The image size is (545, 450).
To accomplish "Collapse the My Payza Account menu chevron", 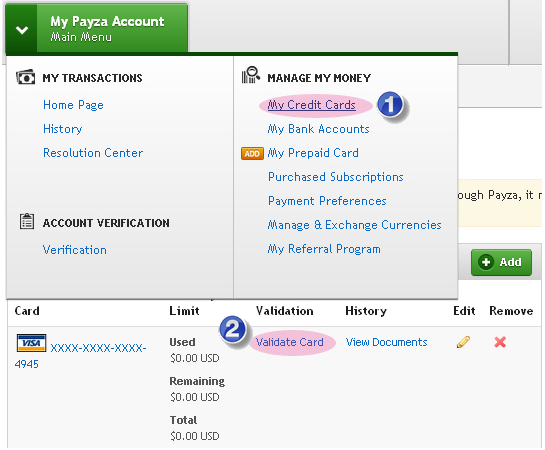I will click(x=22, y=30).
